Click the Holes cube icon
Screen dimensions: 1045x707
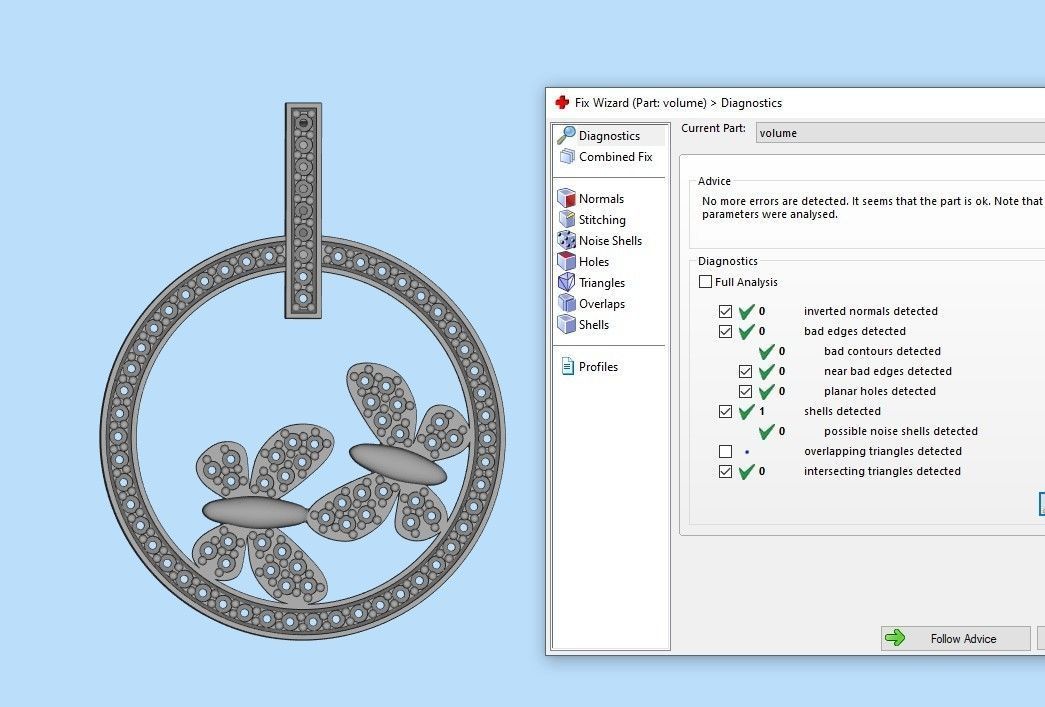pos(566,261)
